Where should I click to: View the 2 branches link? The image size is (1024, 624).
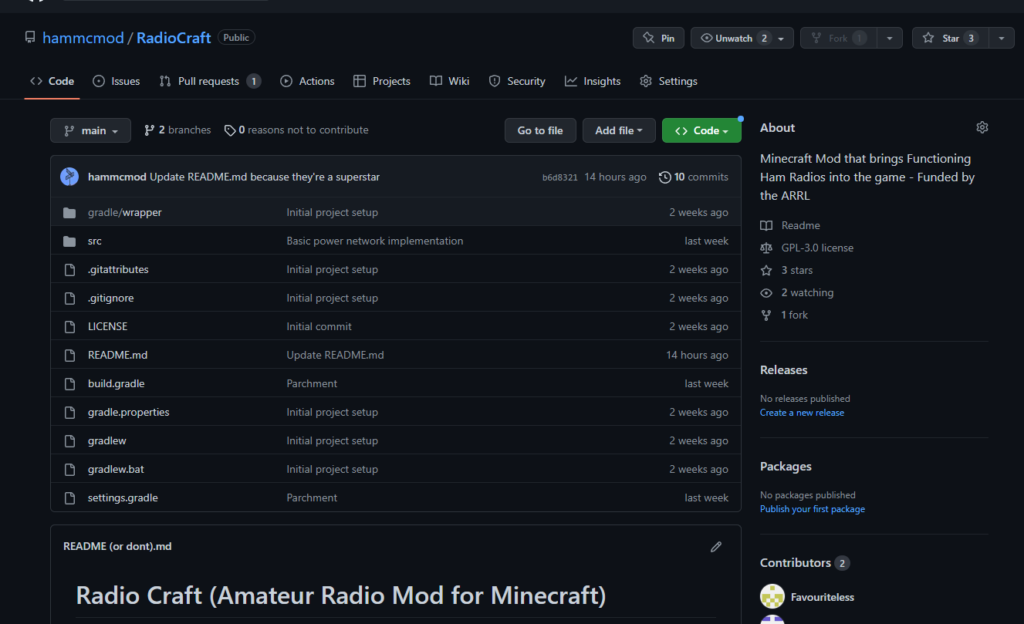[178, 130]
